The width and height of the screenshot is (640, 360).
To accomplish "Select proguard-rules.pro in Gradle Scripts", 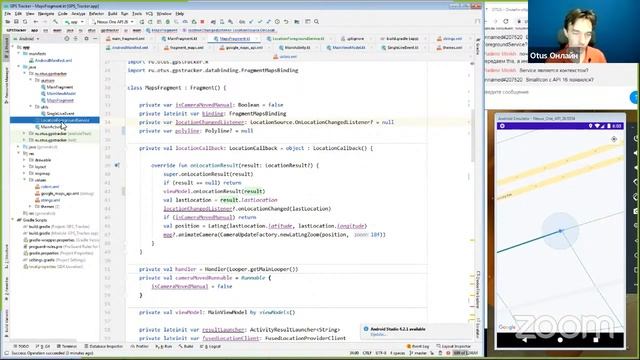I will (45, 247).
